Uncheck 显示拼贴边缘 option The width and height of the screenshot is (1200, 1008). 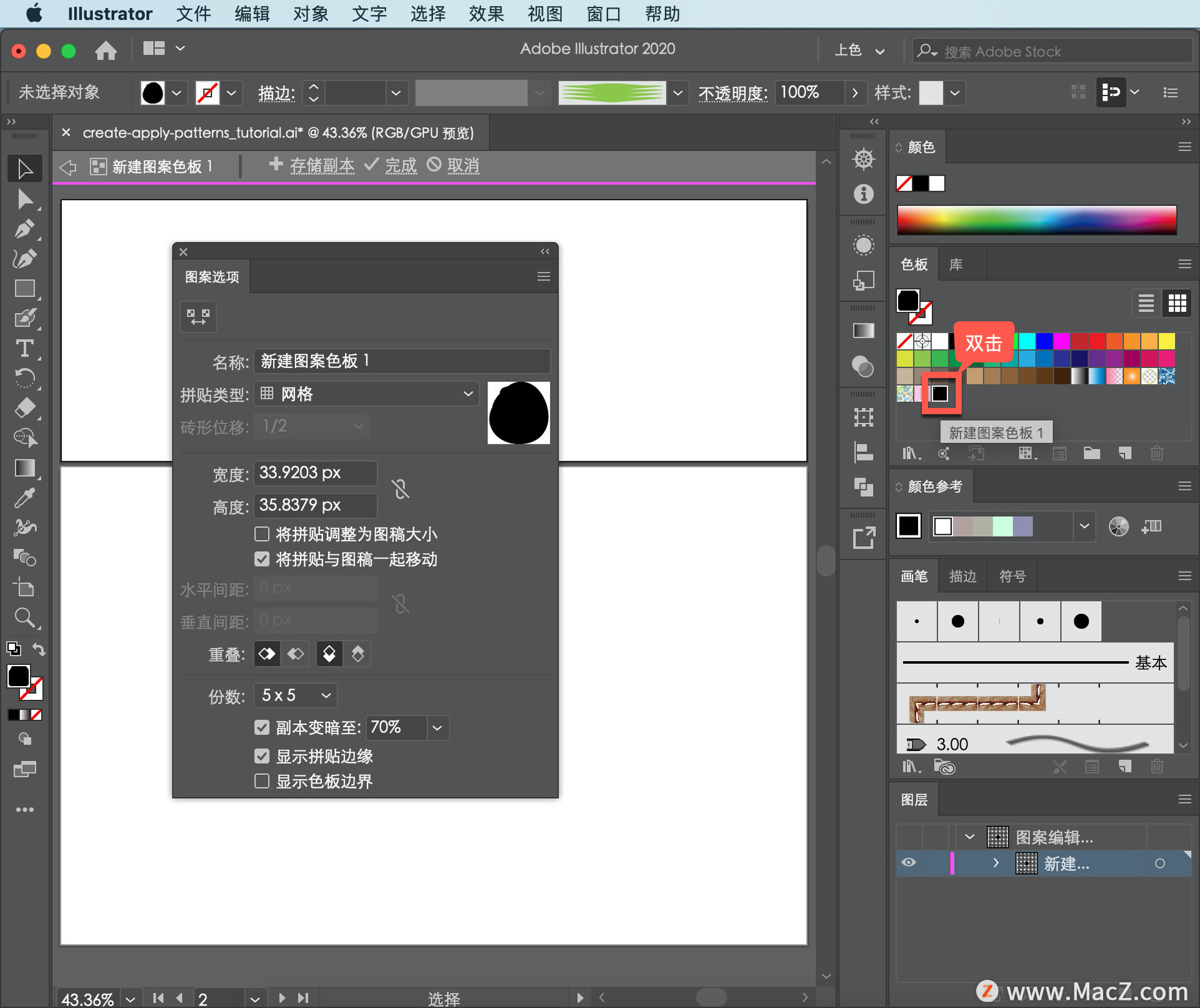click(262, 756)
